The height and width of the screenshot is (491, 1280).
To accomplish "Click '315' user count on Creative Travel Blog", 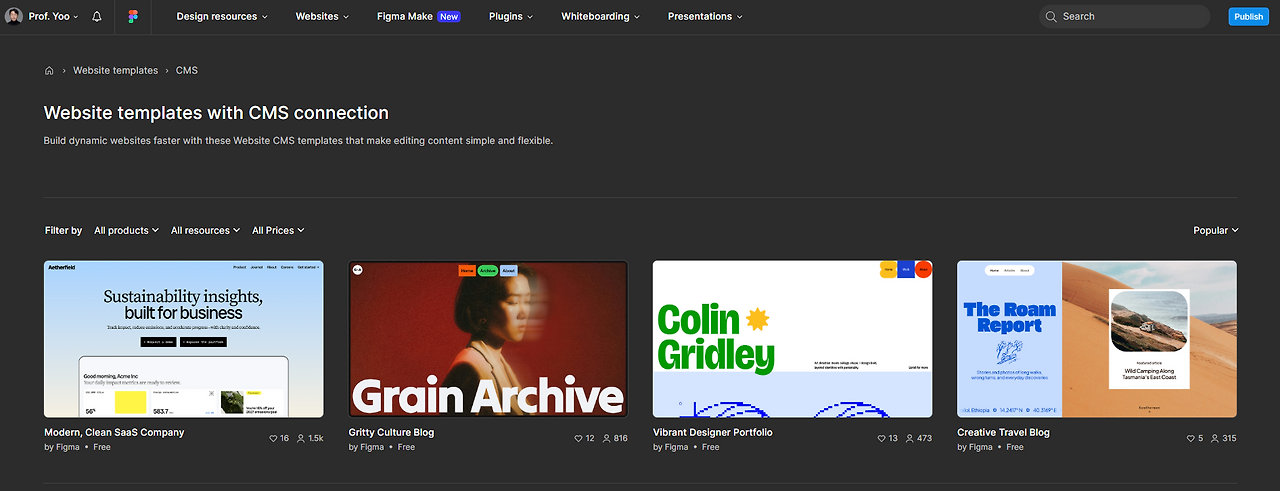I will 1229,439.
